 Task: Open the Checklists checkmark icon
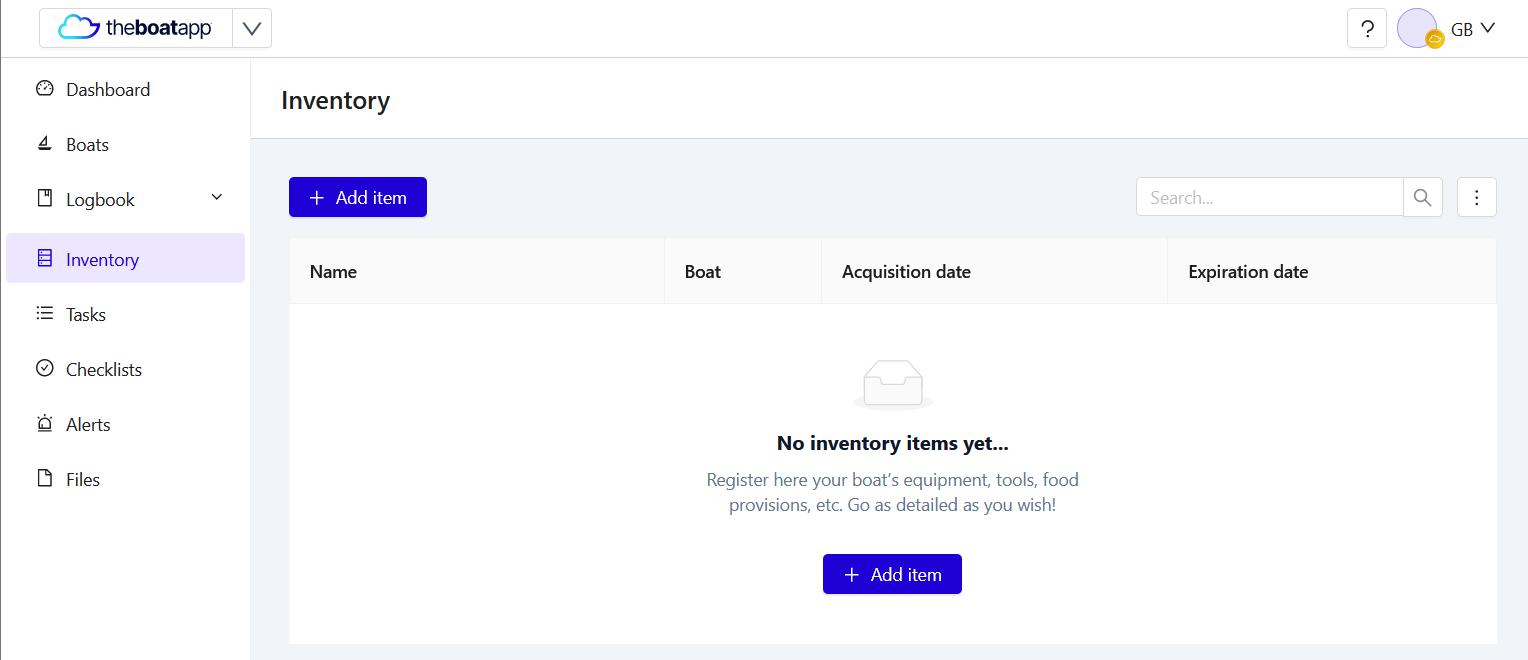coord(44,368)
